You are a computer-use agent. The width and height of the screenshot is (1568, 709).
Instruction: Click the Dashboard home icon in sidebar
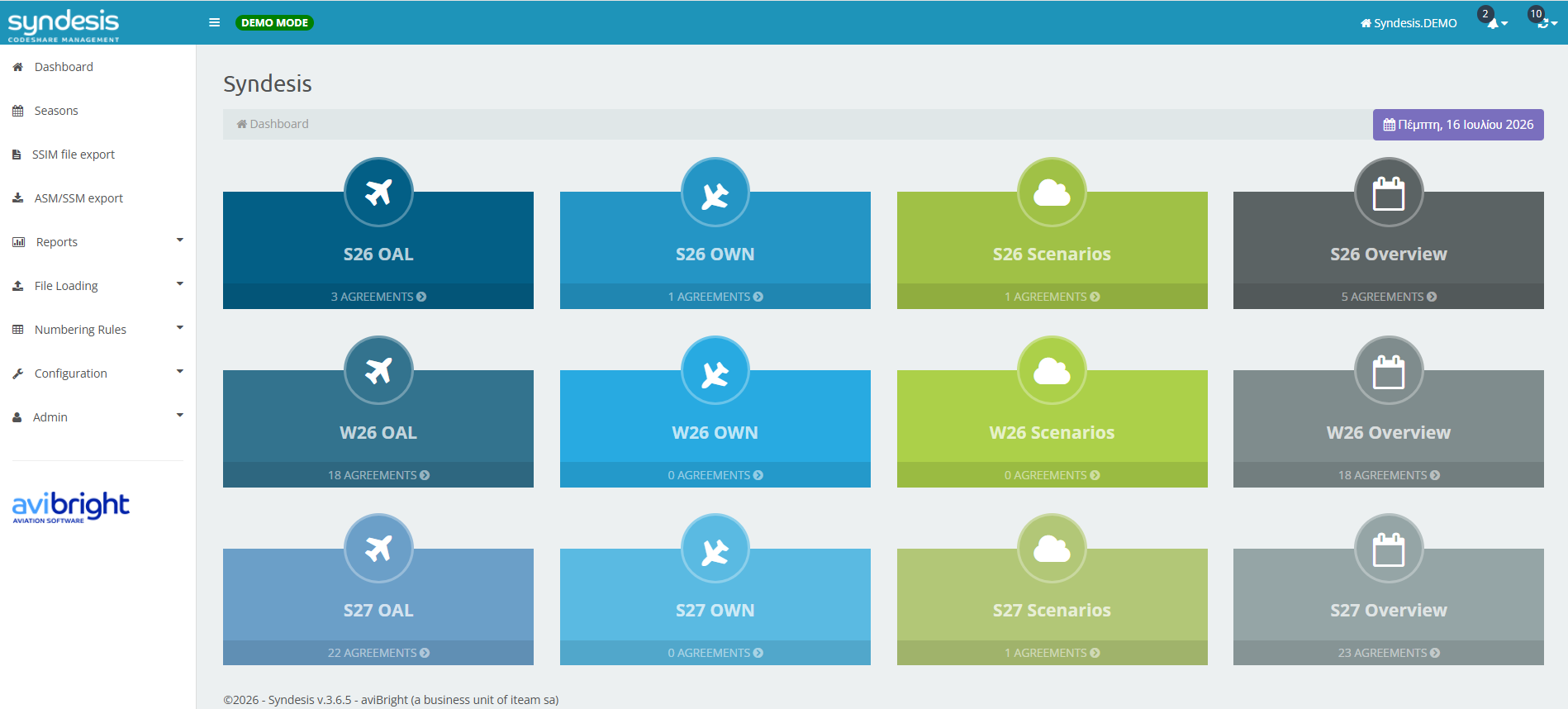click(x=17, y=67)
